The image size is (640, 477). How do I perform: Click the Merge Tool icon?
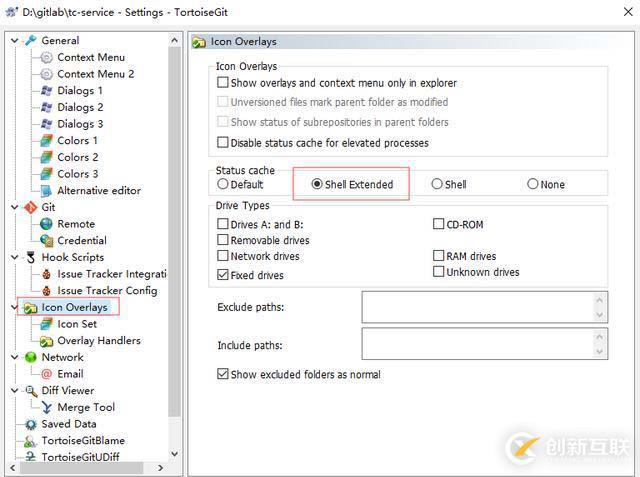[x=47, y=408]
